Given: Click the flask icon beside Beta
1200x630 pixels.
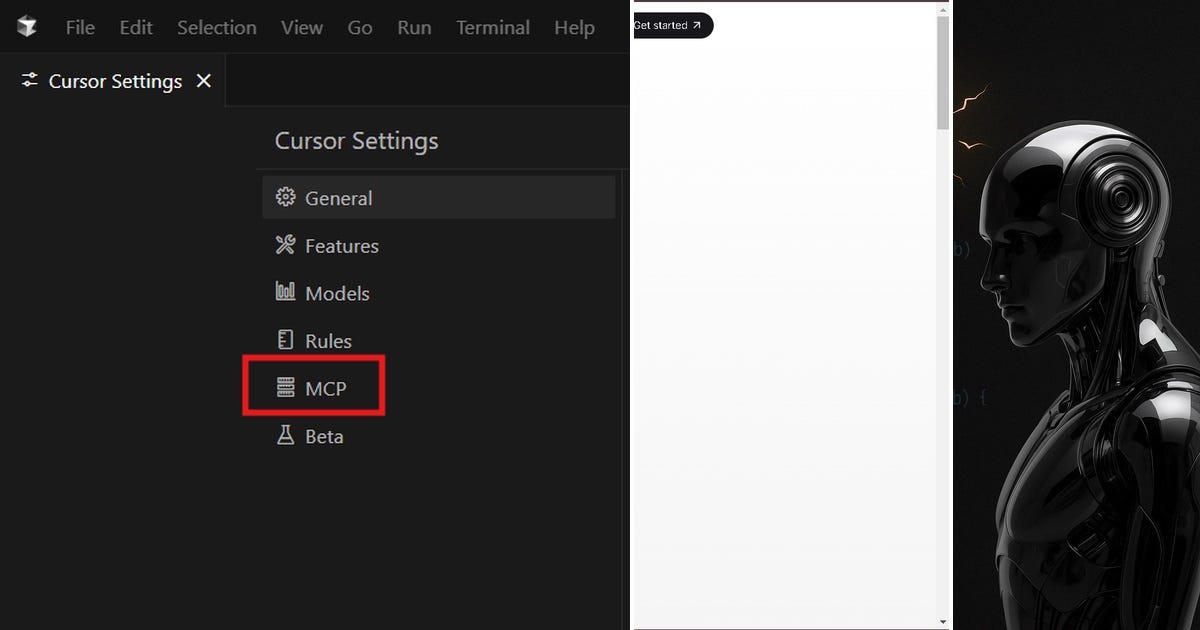Looking at the screenshot, I should 285,435.
